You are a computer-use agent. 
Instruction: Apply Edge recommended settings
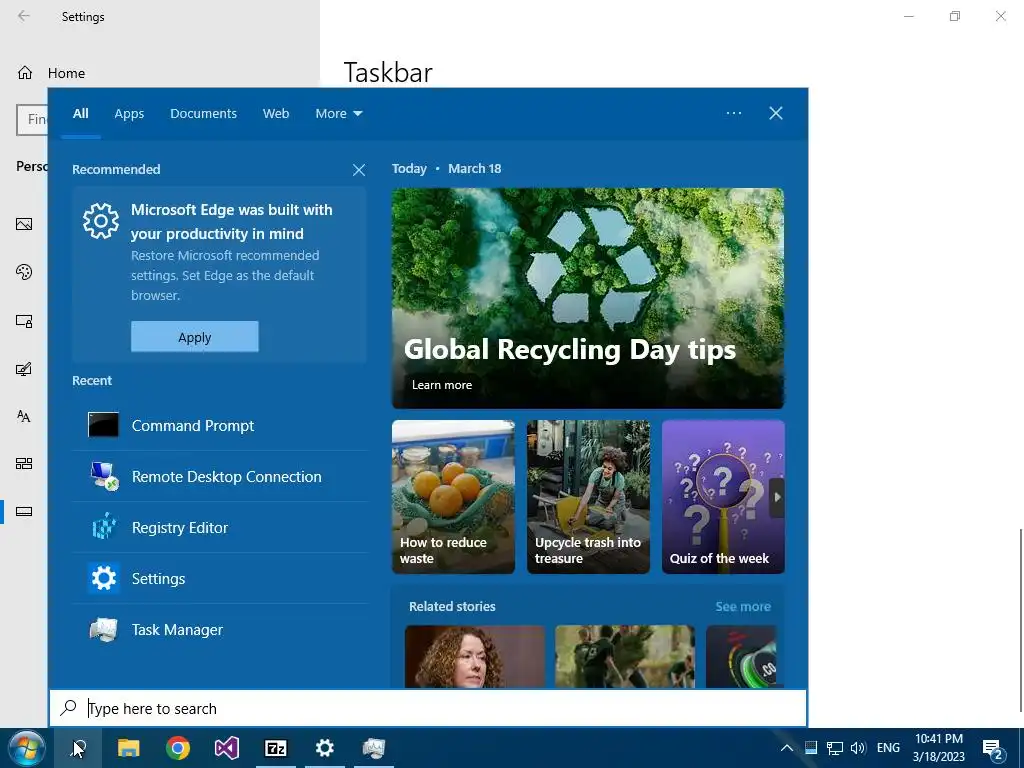(x=195, y=337)
